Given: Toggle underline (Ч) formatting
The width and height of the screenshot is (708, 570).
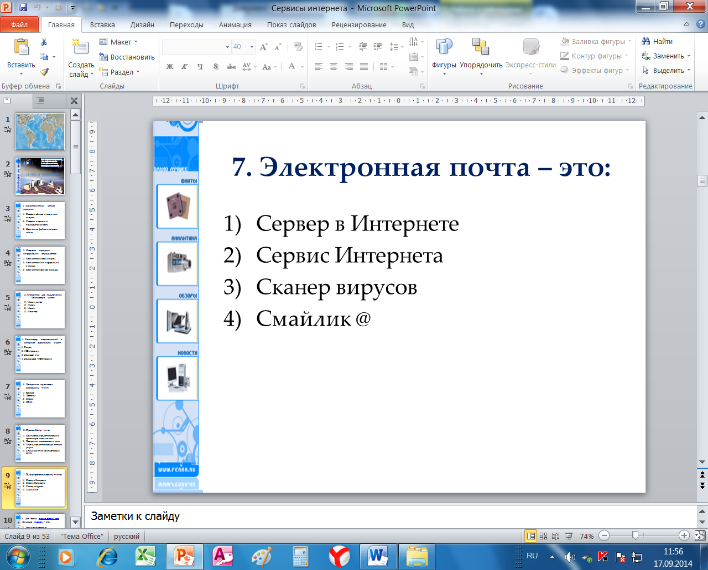Looking at the screenshot, I should [x=200, y=67].
